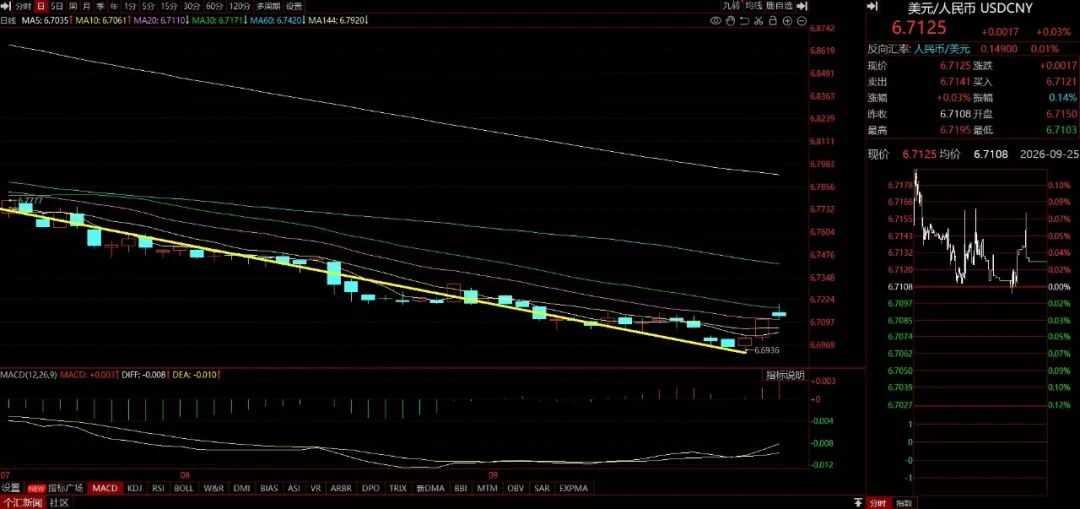The height and width of the screenshot is (509, 1080).
Task: Select the KDJ indicator tab
Action: (134, 488)
